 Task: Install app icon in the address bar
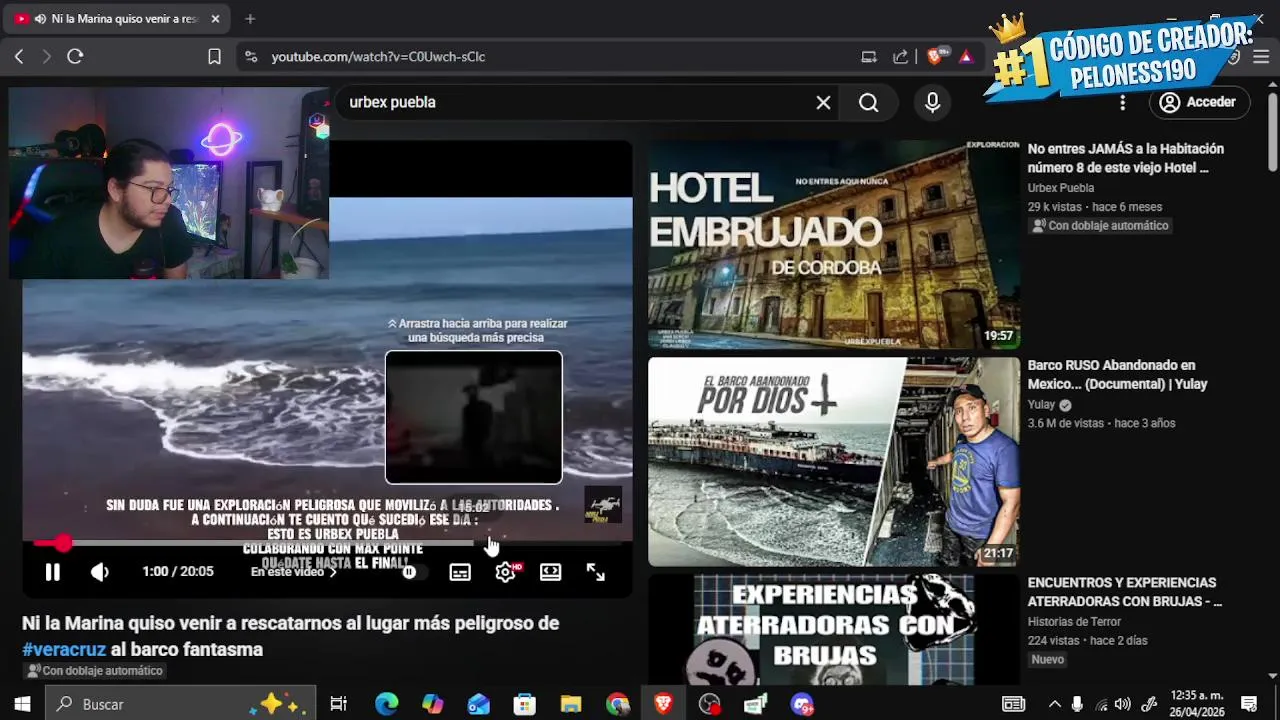click(x=869, y=57)
